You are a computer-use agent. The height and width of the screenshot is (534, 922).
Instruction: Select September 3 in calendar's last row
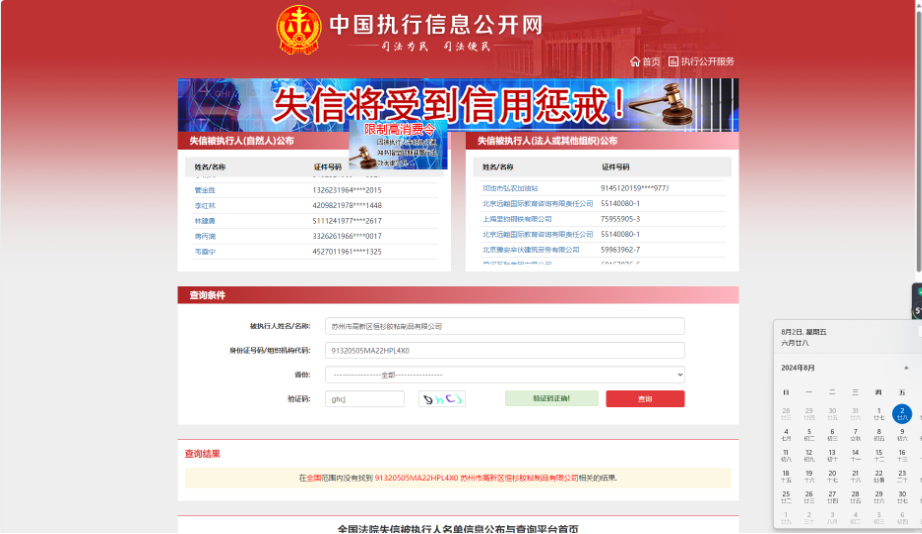click(832, 518)
